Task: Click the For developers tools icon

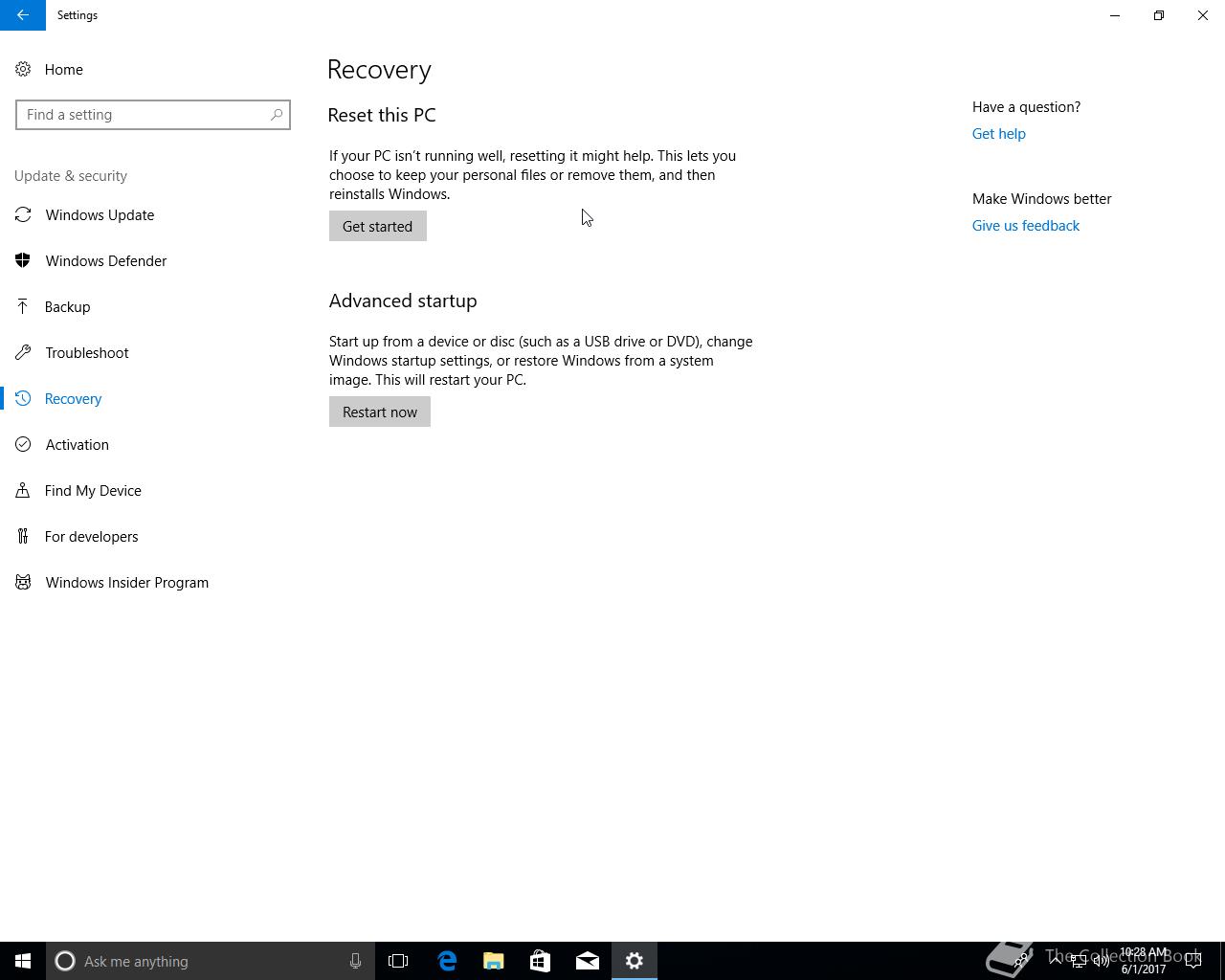Action: click(23, 536)
